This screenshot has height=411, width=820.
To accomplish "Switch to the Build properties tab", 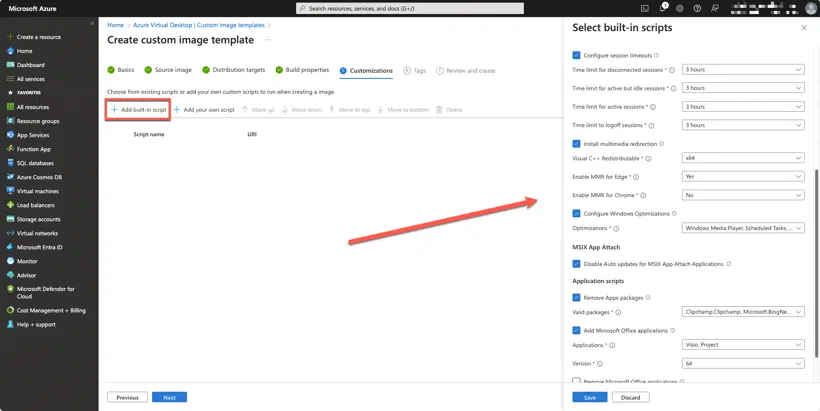I will click(302, 70).
